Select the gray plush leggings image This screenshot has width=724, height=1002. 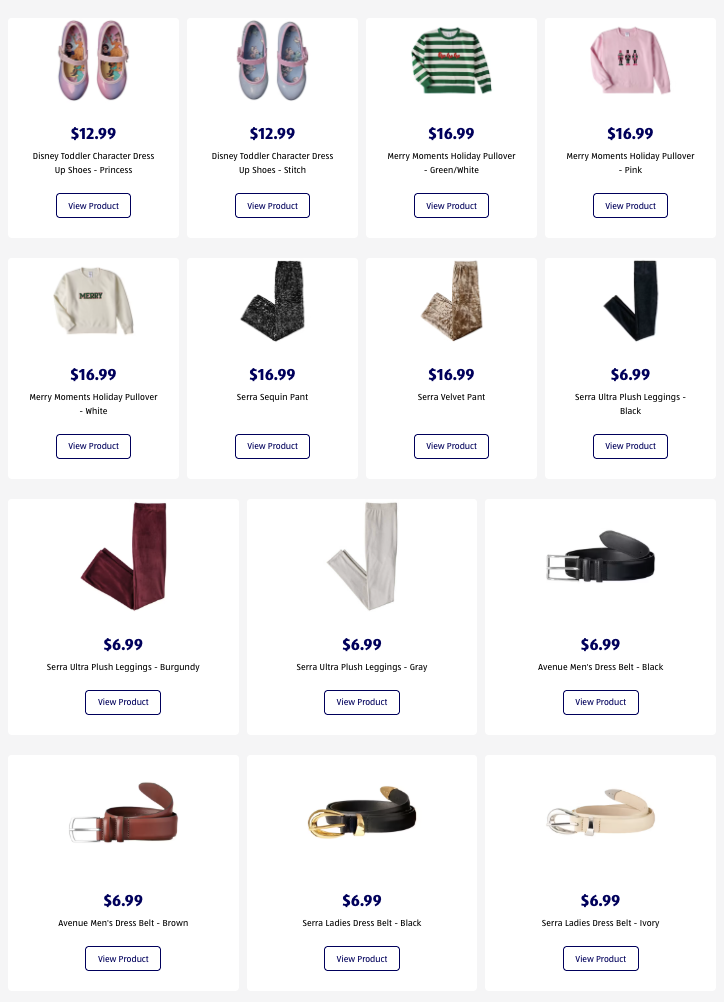(x=362, y=556)
